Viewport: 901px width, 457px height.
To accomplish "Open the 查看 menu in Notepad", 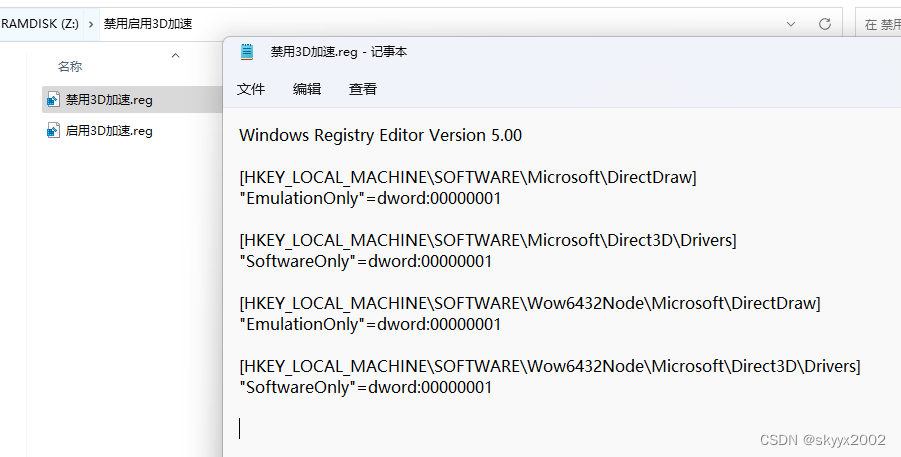I will coord(363,89).
